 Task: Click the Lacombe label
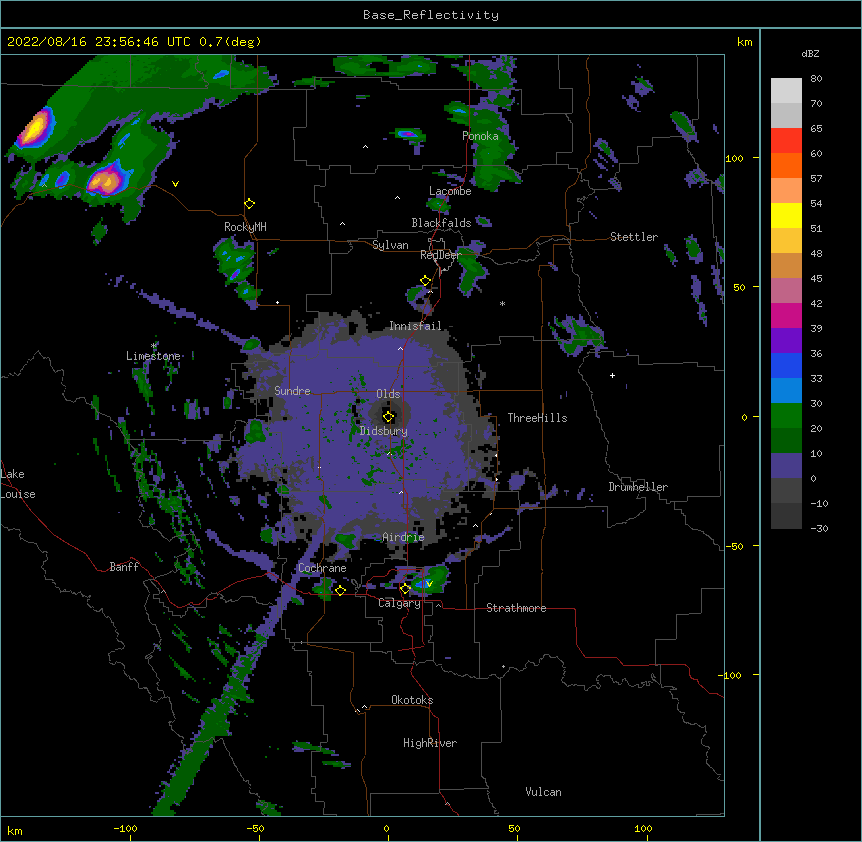pos(450,191)
